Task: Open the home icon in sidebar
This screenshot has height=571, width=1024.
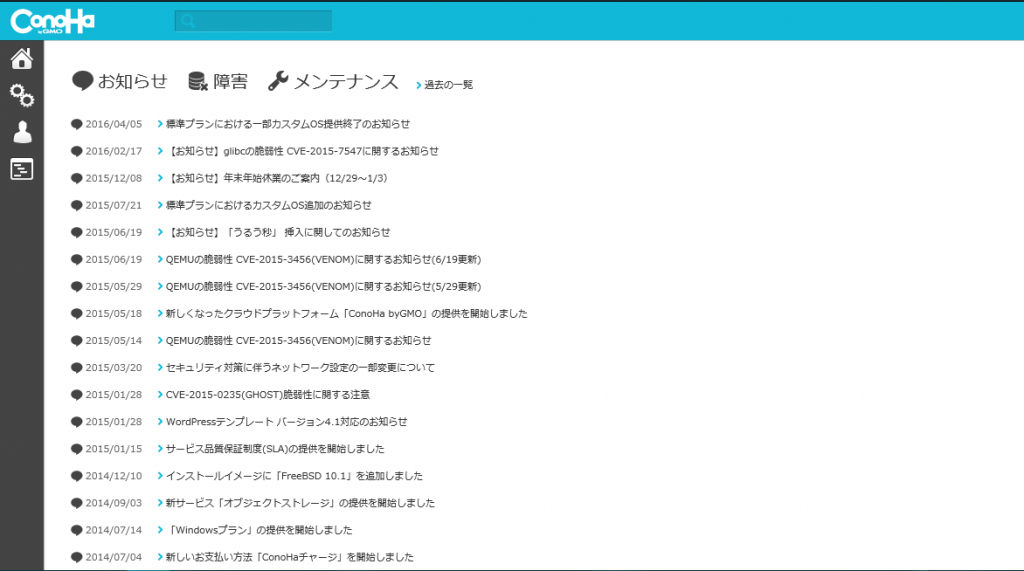Action: (22, 59)
